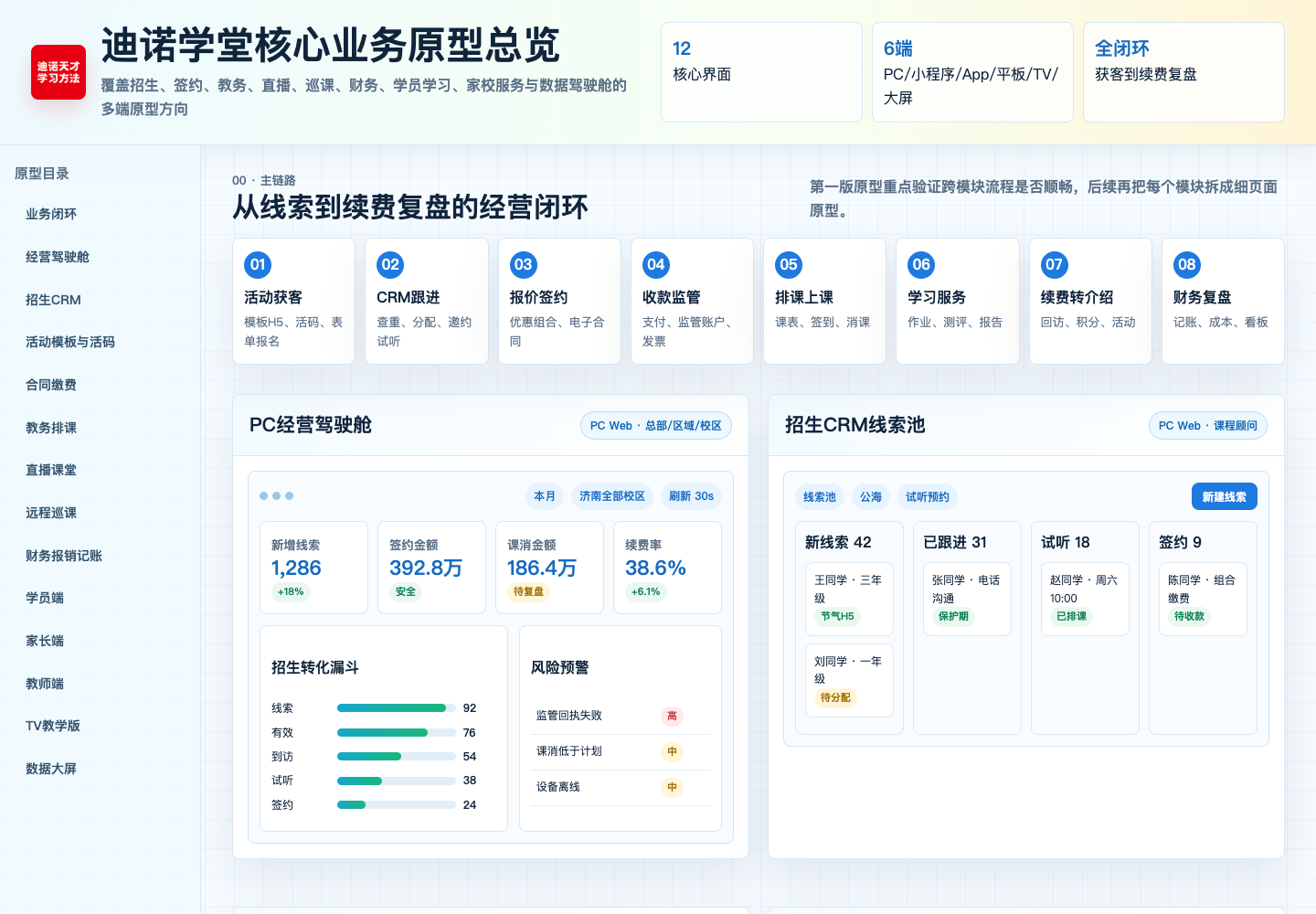Click the 新增线索 1,286 metric card
1316x914 pixels.
click(x=313, y=568)
